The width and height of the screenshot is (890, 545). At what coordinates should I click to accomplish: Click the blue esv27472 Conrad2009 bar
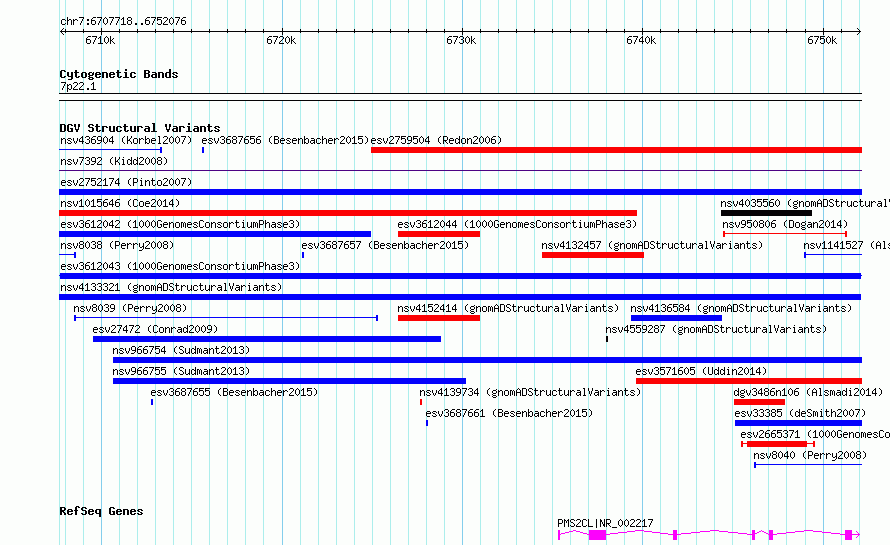pos(267,339)
